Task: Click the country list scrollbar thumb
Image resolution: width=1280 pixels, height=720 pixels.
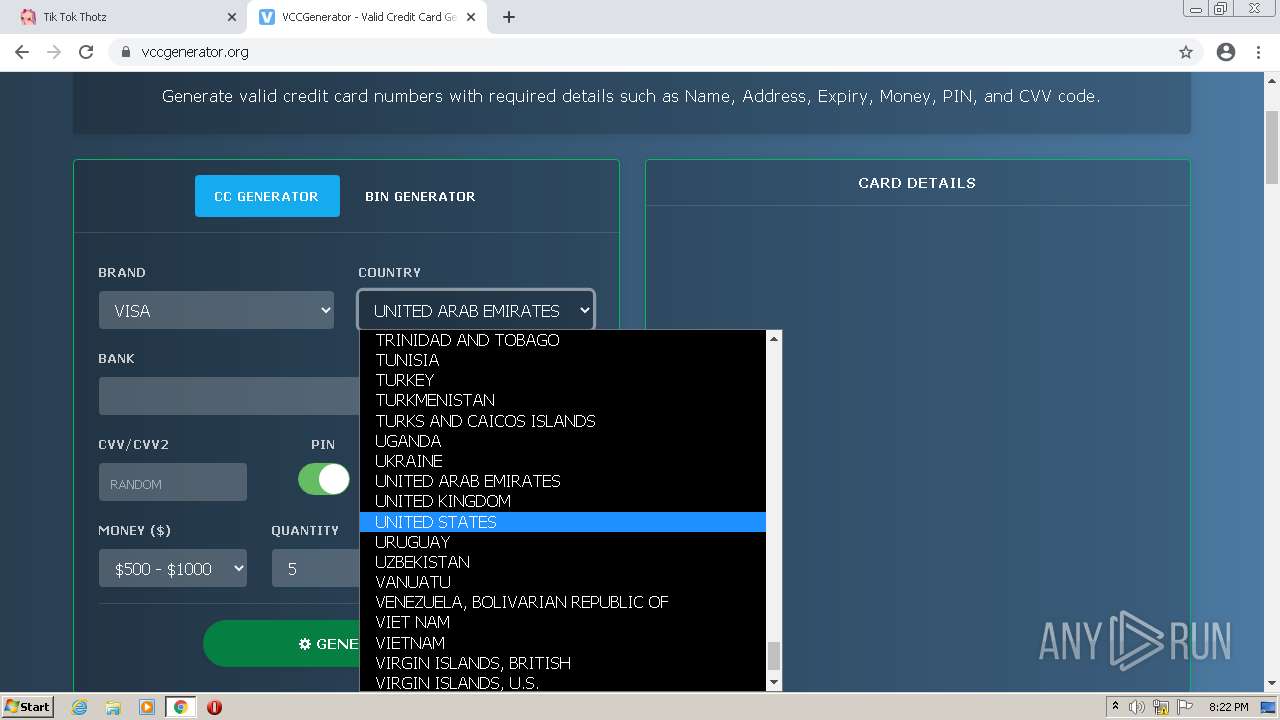Action: click(x=773, y=656)
